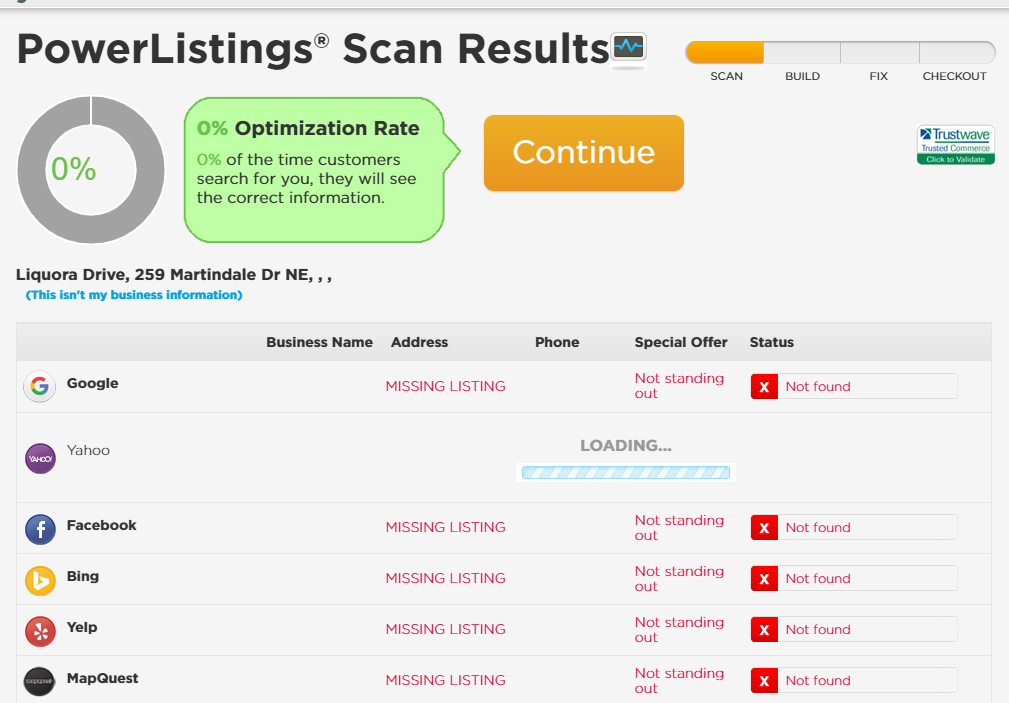The width and height of the screenshot is (1009, 703).
Task: Click the orange Continue button
Action: click(x=584, y=153)
